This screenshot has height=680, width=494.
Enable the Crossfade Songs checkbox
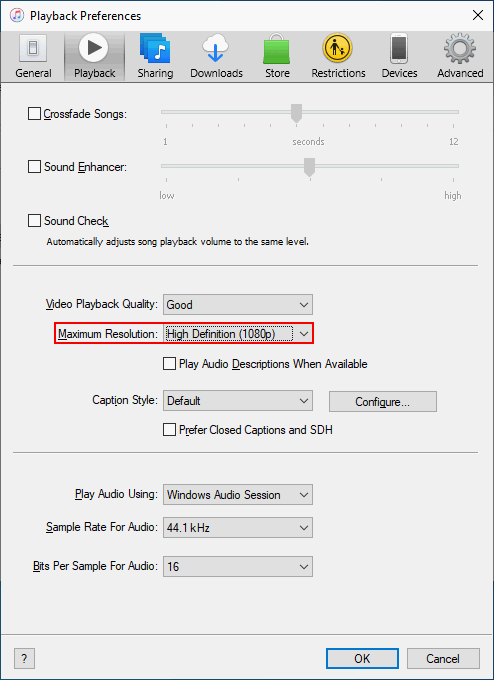pyautogui.click(x=34, y=114)
